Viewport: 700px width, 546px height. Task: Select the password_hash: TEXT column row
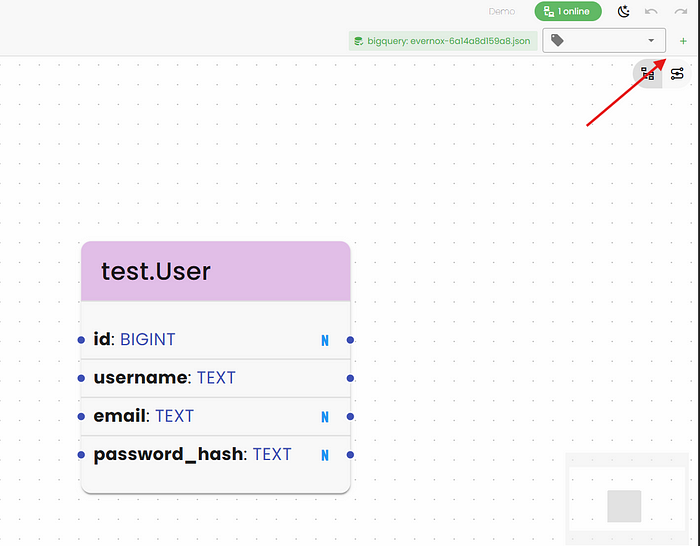[x=216, y=454]
